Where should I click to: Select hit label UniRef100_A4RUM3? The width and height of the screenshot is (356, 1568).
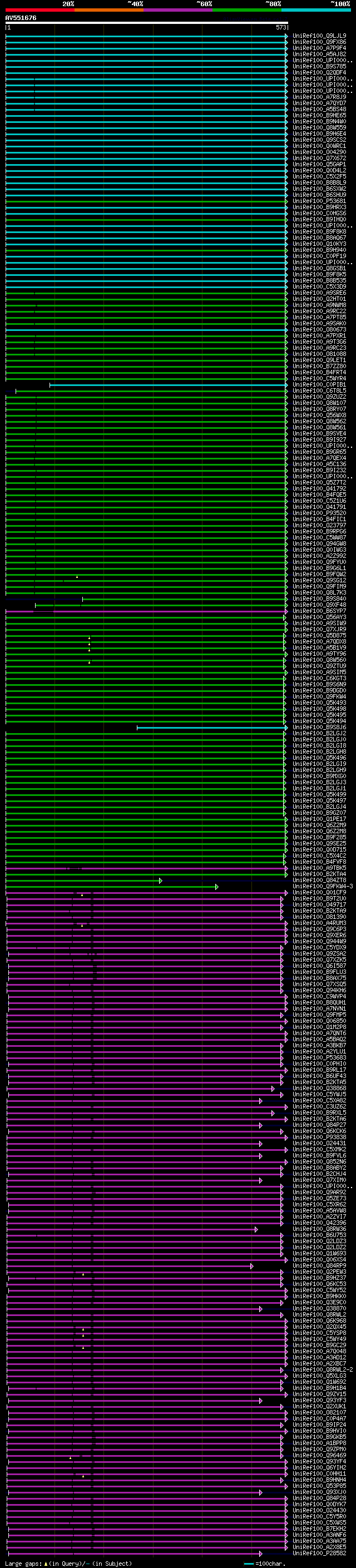(x=319, y=923)
